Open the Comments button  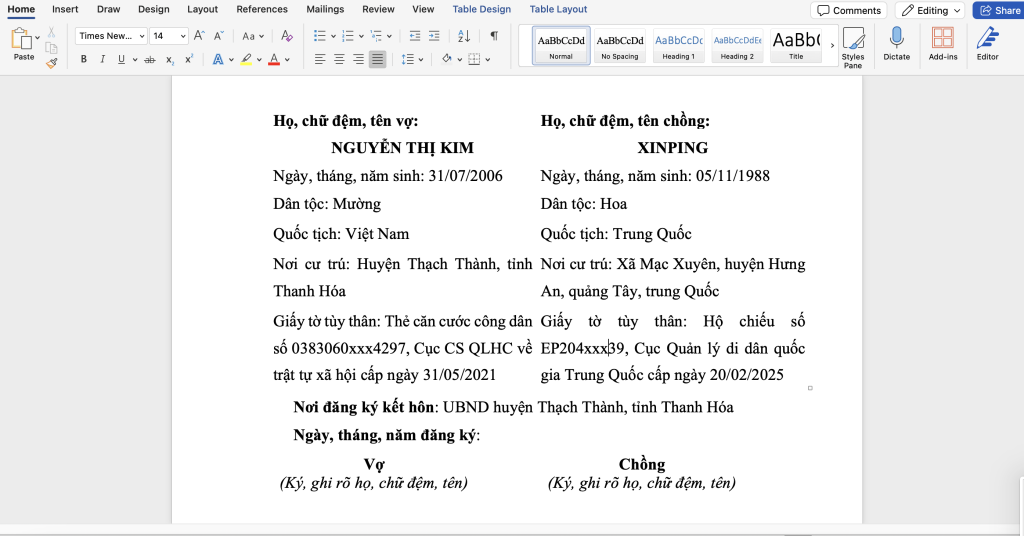click(849, 10)
